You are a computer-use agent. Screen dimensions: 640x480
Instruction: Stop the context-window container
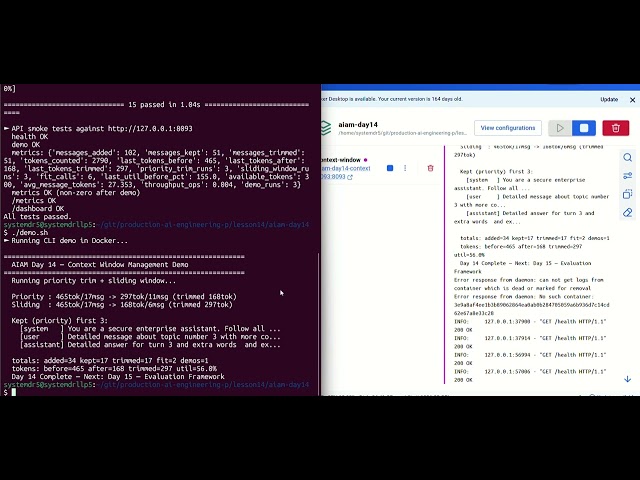pos(390,168)
